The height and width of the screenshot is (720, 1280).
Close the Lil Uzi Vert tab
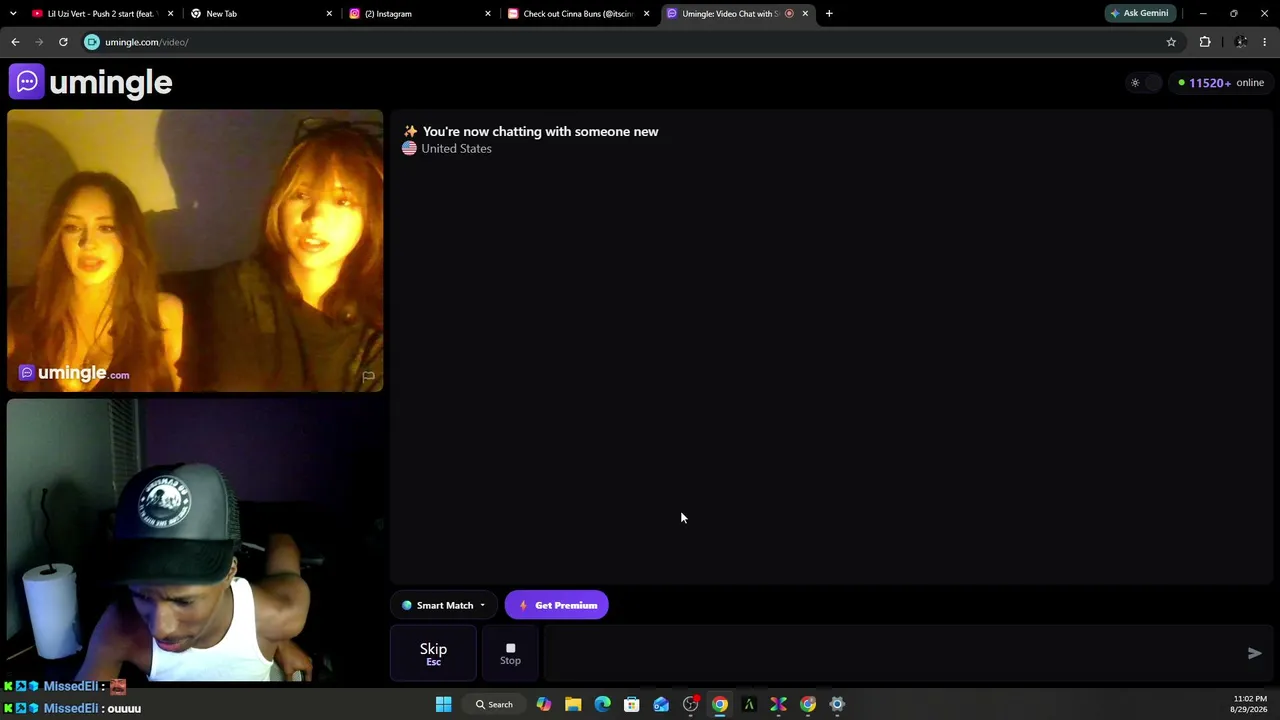click(x=171, y=14)
